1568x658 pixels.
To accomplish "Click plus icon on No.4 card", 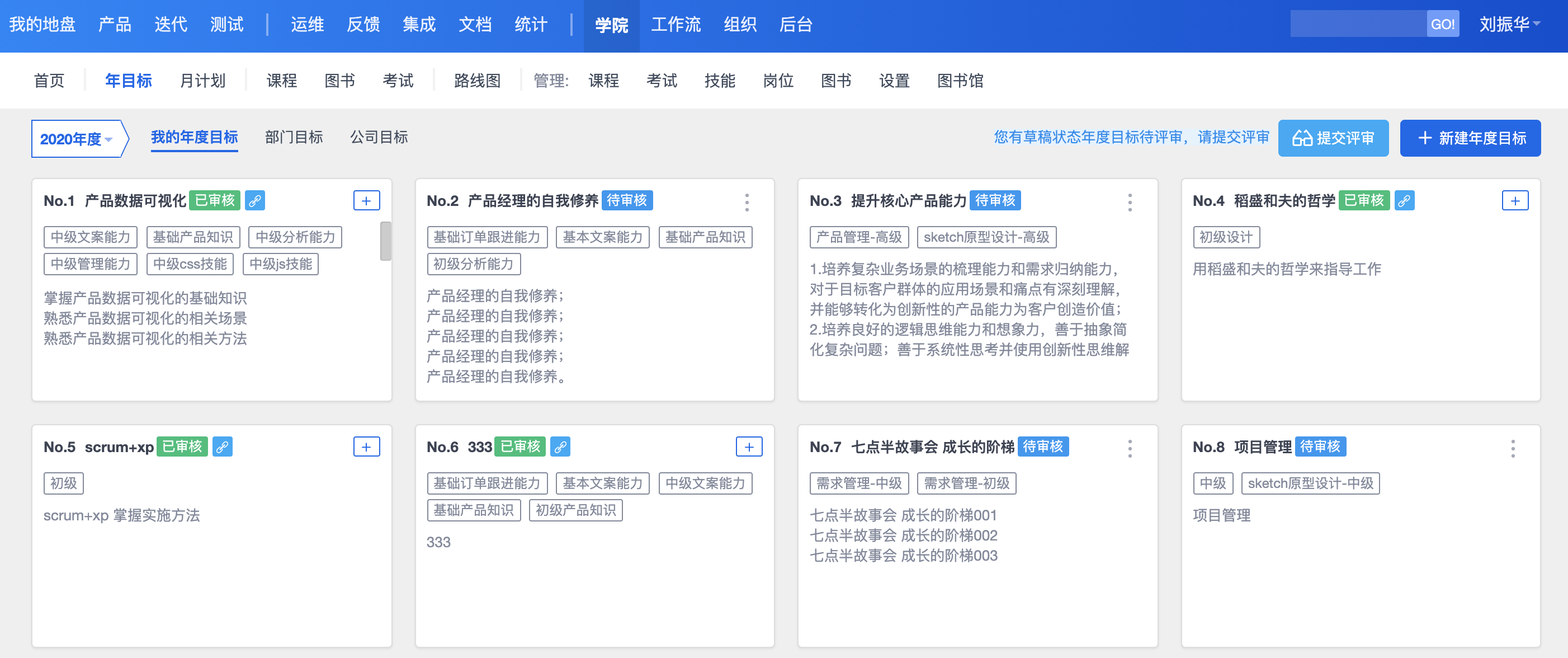I will pos(1514,200).
